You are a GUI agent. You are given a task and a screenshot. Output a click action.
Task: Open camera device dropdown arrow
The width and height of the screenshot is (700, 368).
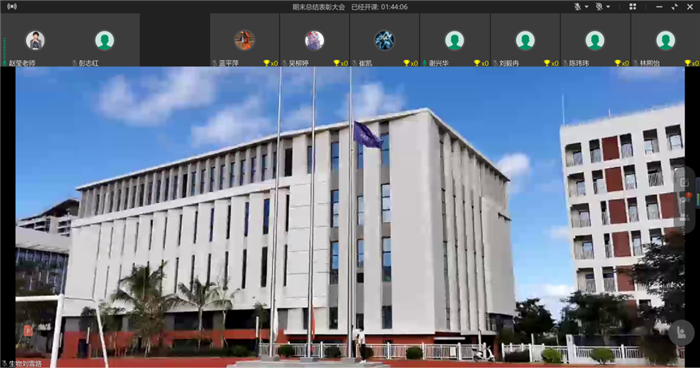pyautogui.click(x=608, y=7)
